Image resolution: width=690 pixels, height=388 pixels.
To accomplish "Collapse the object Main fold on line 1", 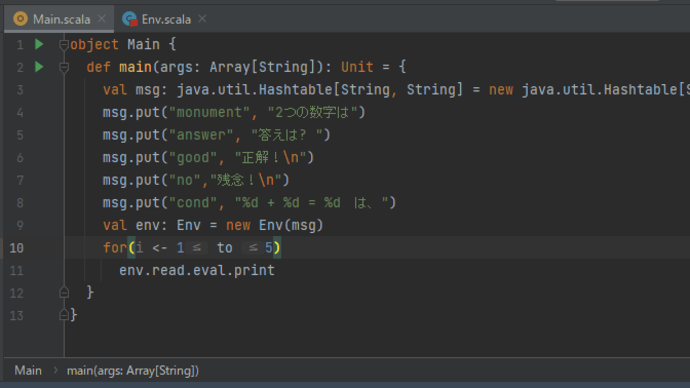I will click(x=64, y=44).
